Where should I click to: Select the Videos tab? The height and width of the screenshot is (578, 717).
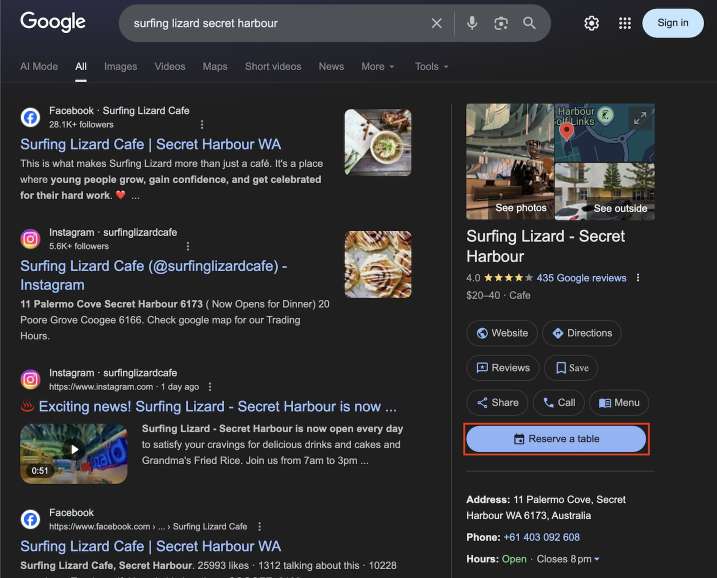pos(170,66)
